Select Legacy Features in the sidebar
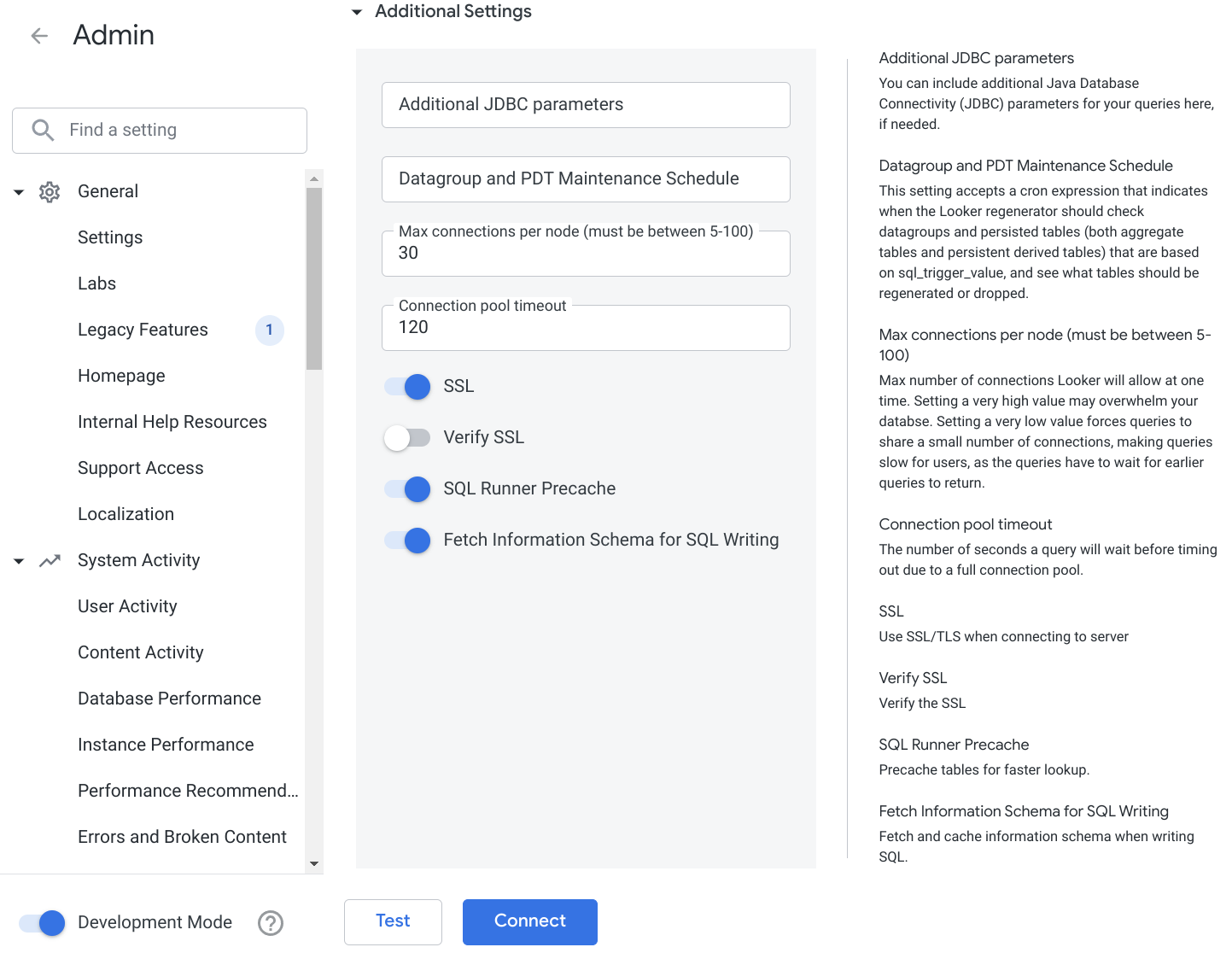Image resolution: width=1232 pixels, height=953 pixels. point(143,330)
